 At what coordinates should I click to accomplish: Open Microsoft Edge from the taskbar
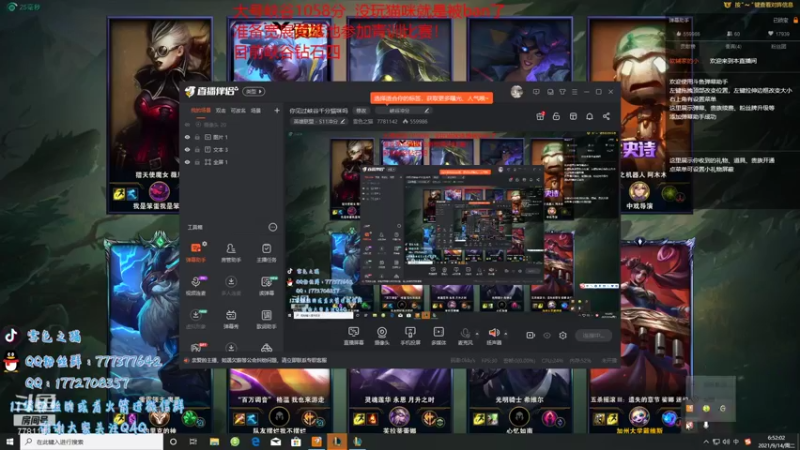pyautogui.click(x=255, y=442)
